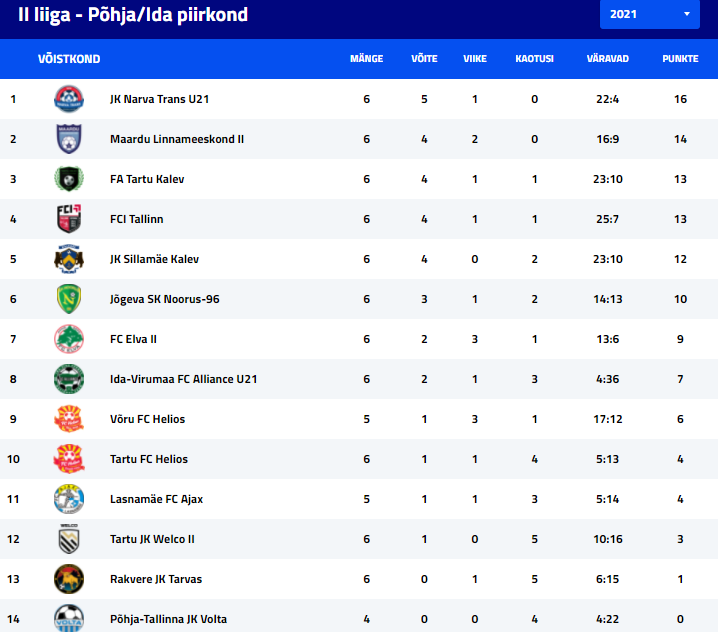The width and height of the screenshot is (718, 632).
Task: Click the Rakvere JK Tarvas bull logo
Action: [69, 579]
